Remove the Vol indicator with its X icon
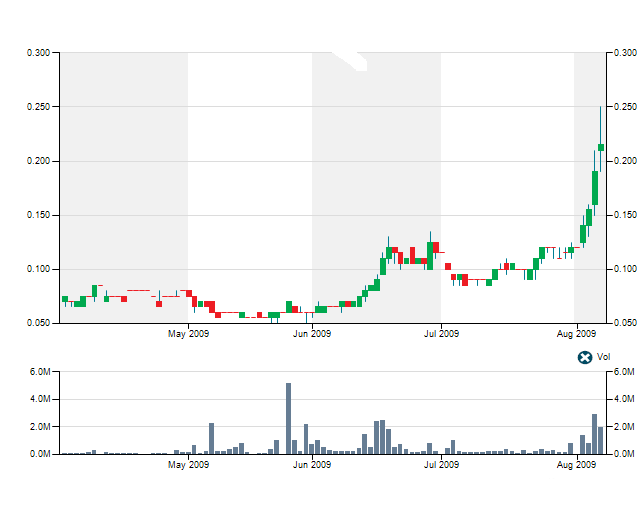640x514 pixels. tap(584, 357)
